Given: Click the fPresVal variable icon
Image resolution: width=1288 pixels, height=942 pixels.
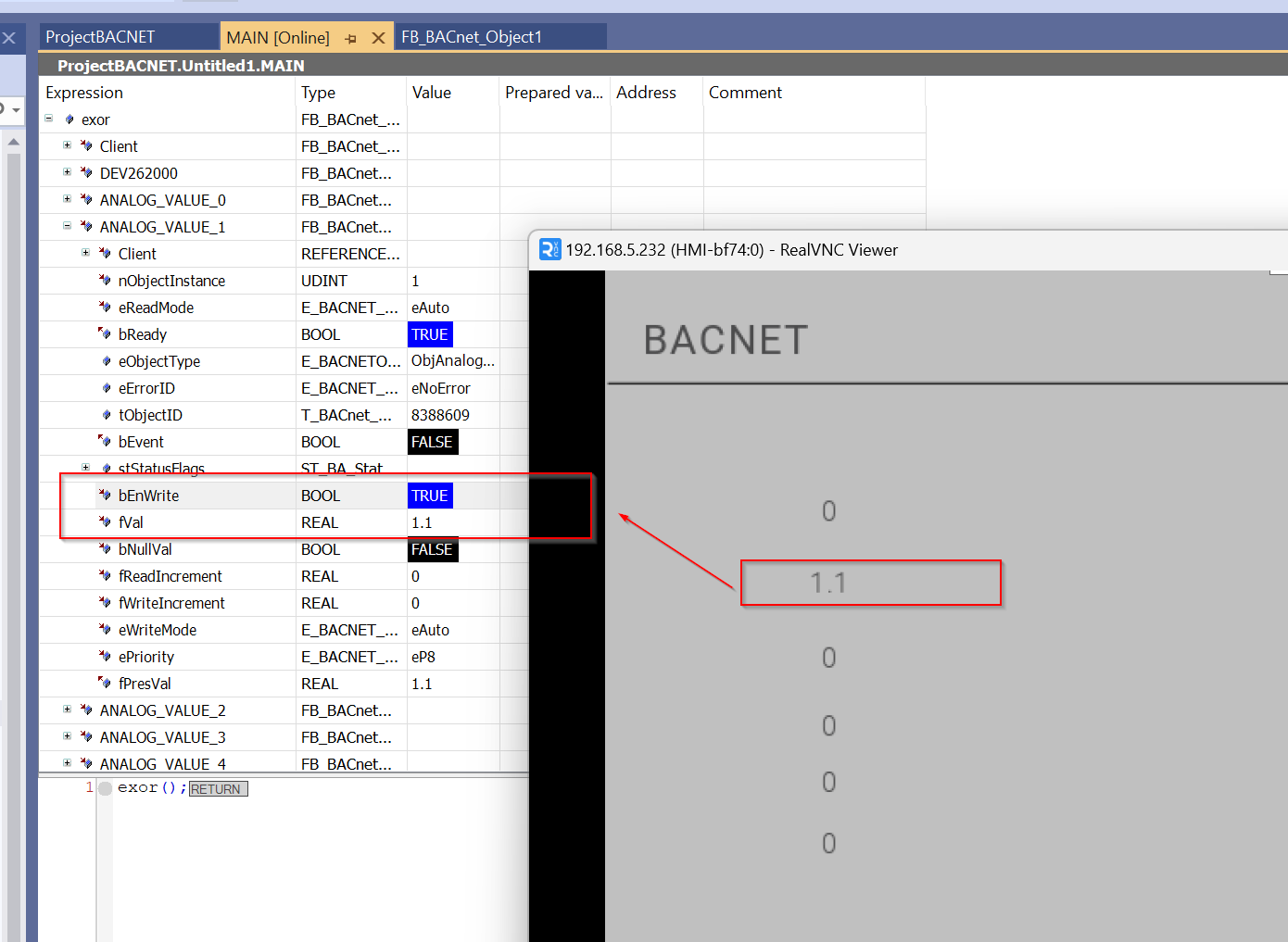Looking at the screenshot, I should (x=105, y=684).
